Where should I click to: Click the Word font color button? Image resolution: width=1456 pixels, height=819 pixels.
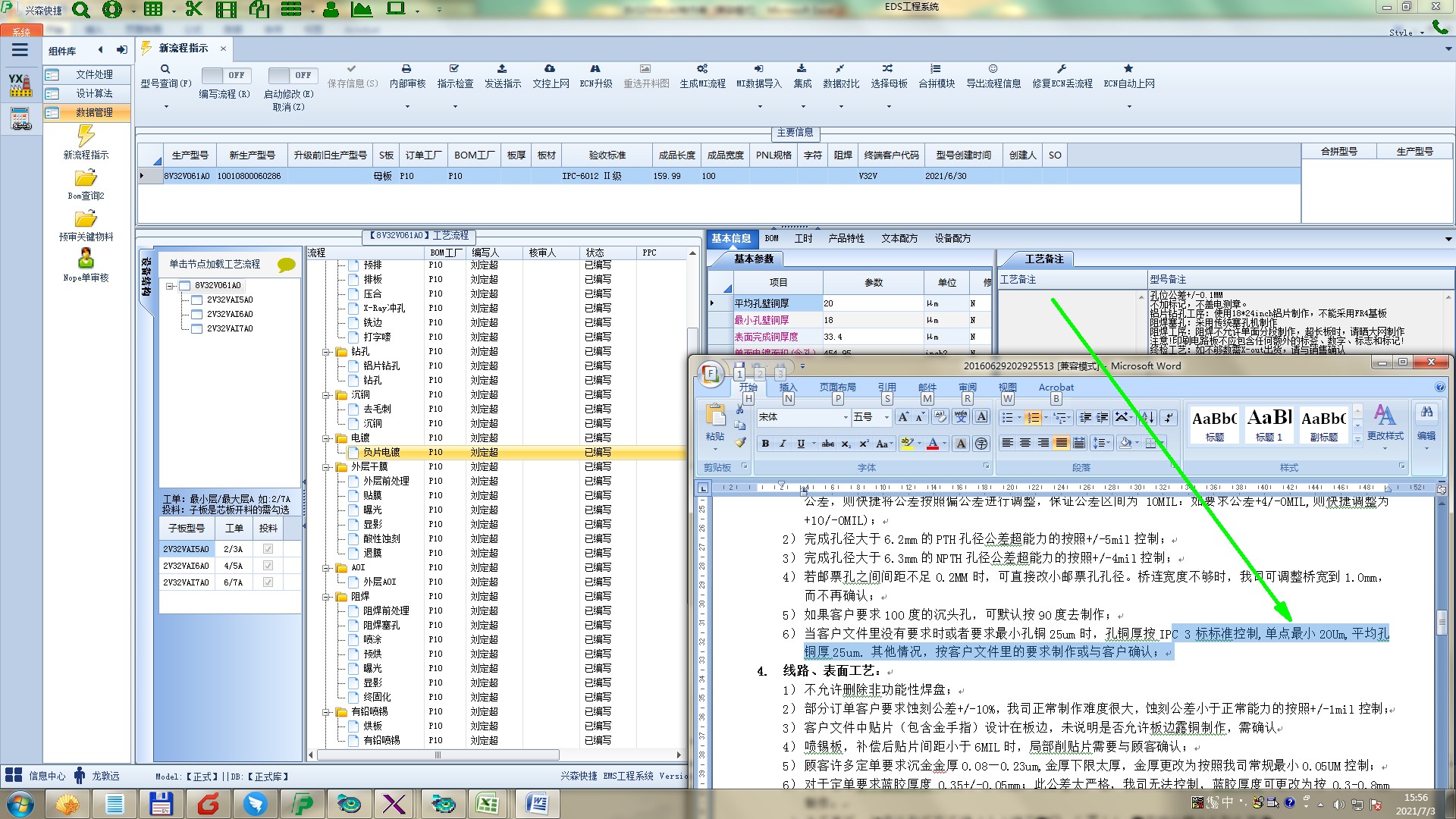(933, 444)
